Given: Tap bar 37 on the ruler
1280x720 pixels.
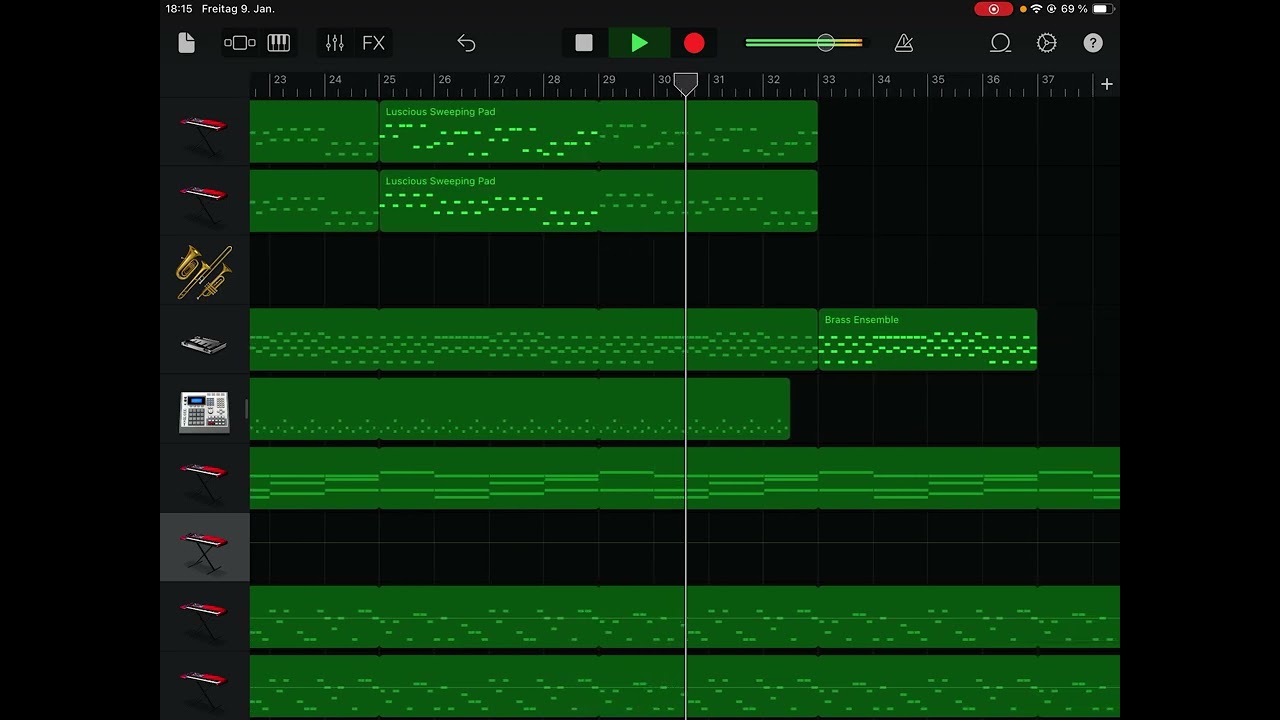Looking at the screenshot, I should pyautogui.click(x=1047, y=80).
